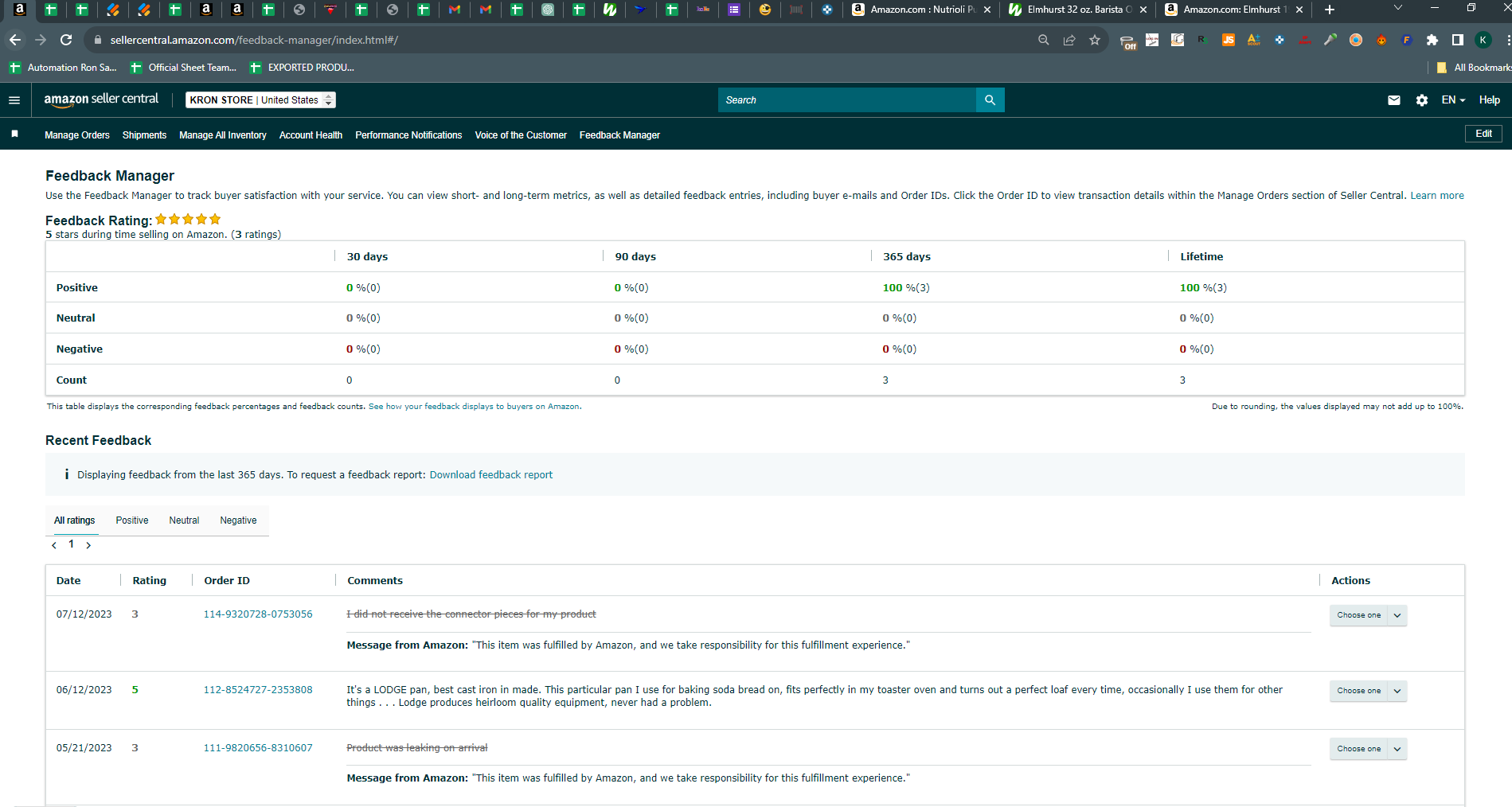Screen dimensions: 1512x807
Task: Open the zoom indicator in the address bar
Action: pyautogui.click(x=1043, y=40)
